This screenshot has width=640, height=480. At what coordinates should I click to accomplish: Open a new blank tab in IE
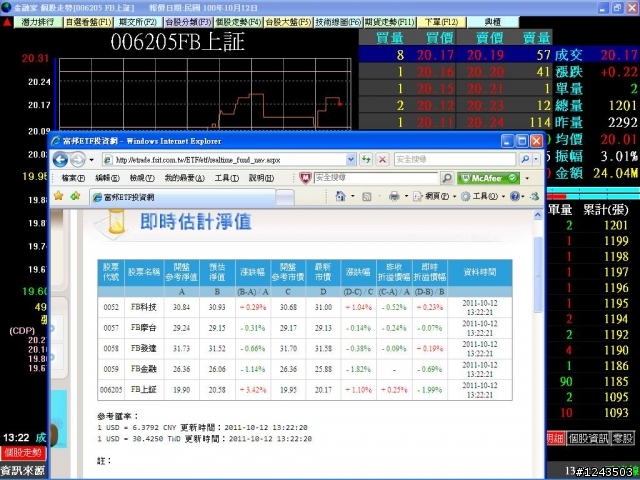285,198
